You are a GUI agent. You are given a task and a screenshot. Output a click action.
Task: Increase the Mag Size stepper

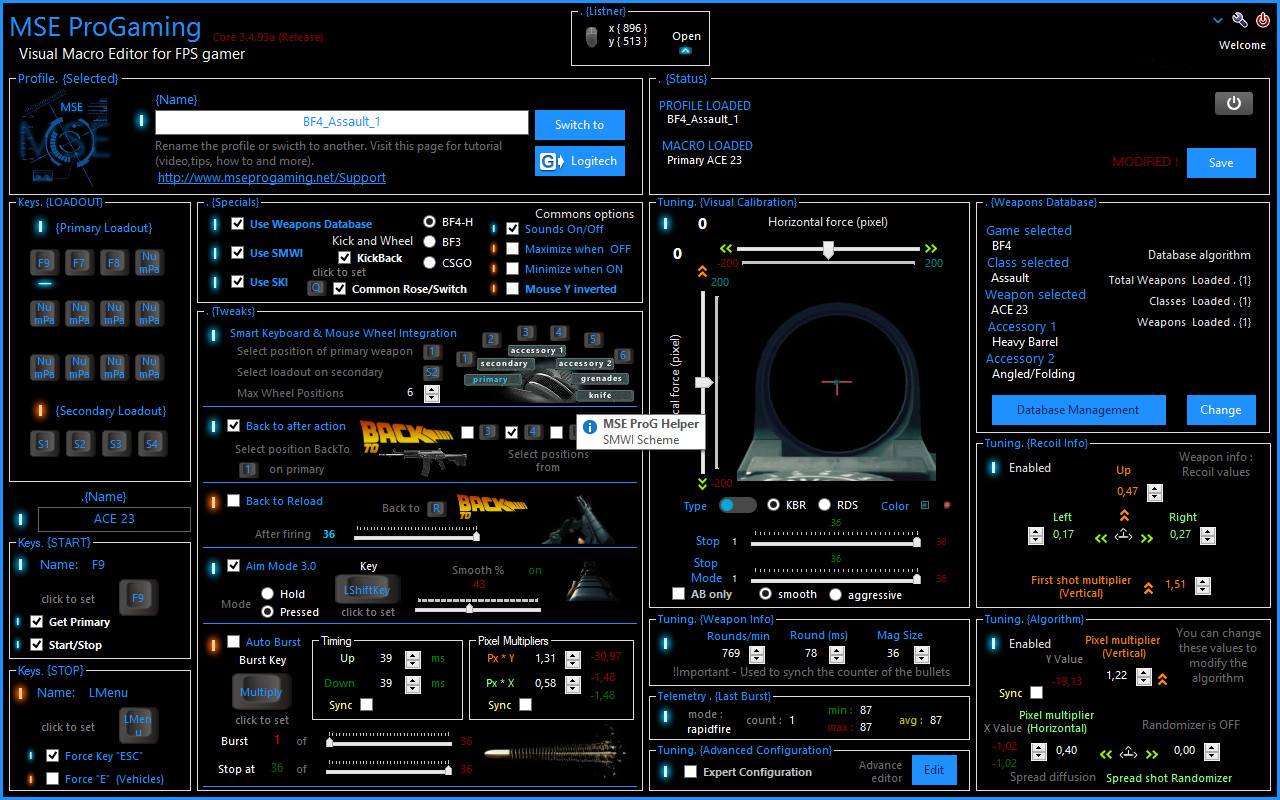pyautogui.click(x=921, y=649)
